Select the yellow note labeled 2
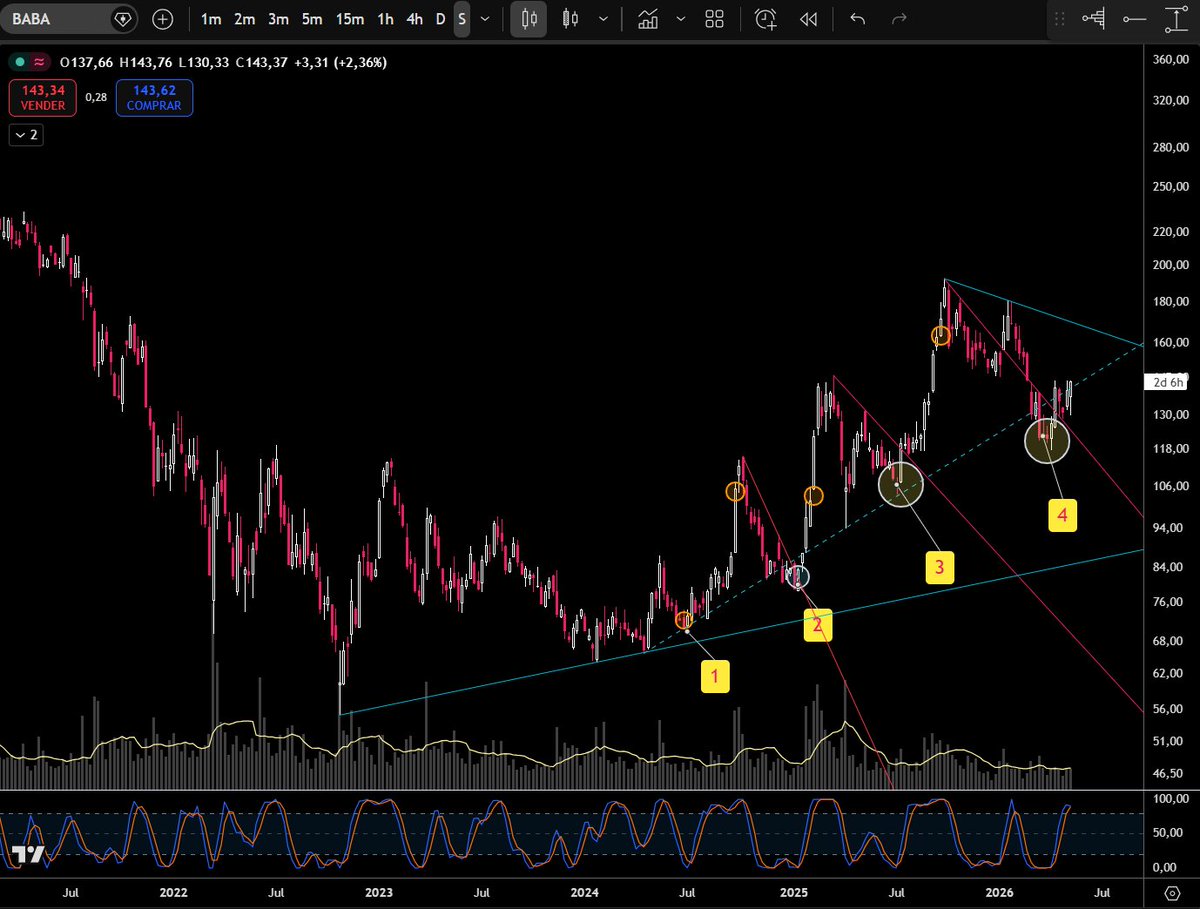This screenshot has width=1200, height=909. [818, 625]
